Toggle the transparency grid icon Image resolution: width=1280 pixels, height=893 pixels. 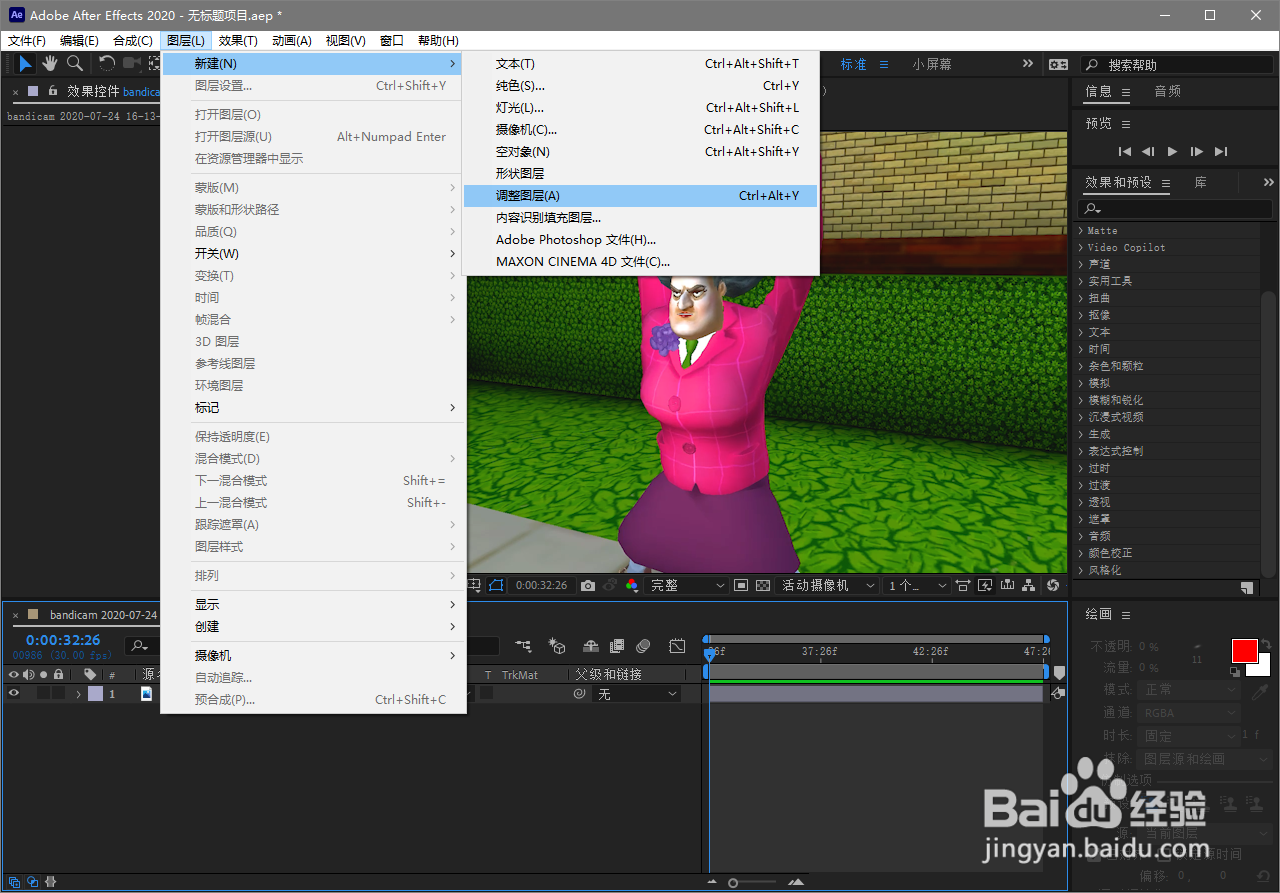click(x=763, y=585)
